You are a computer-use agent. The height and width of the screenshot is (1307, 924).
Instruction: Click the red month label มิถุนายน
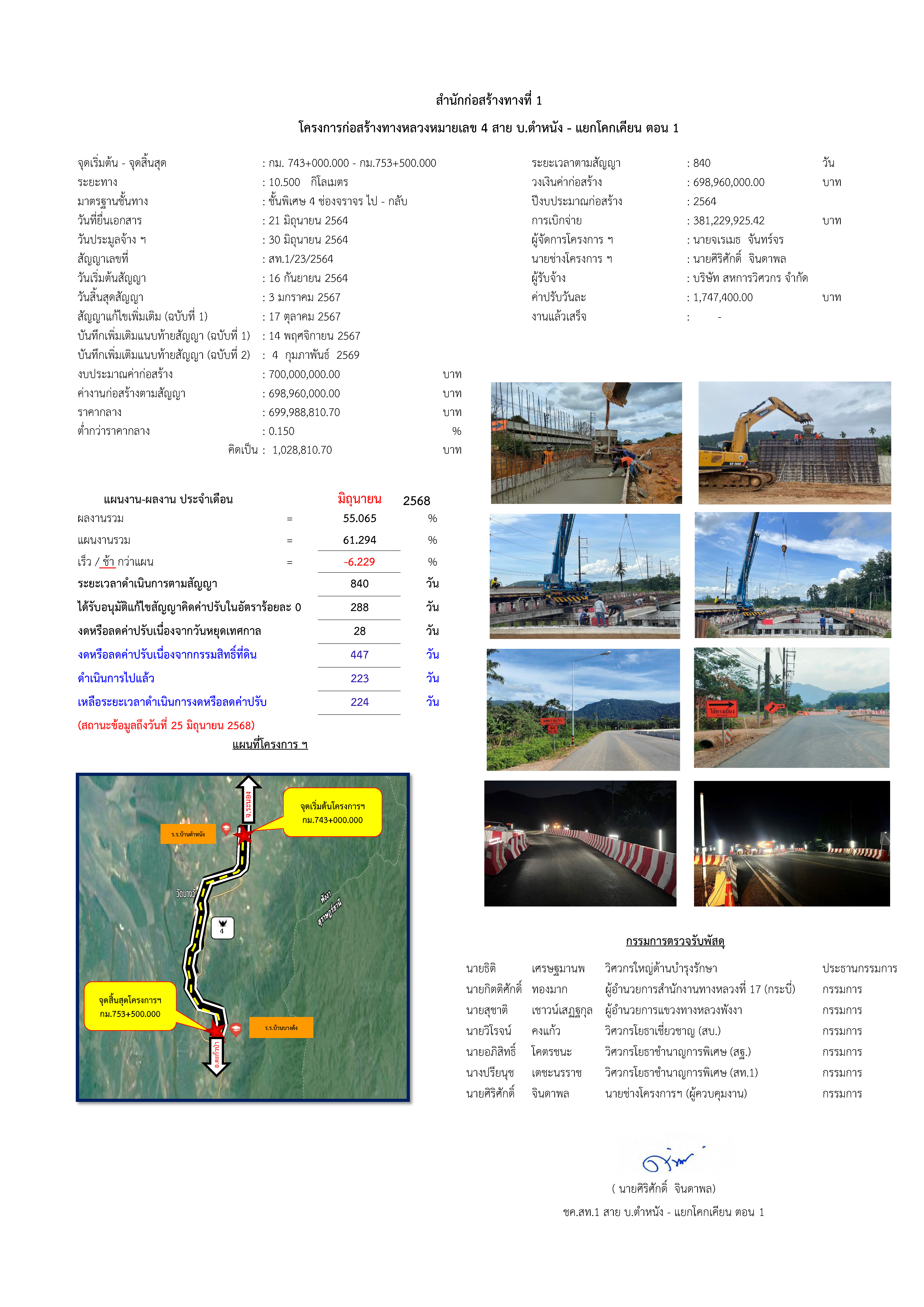click(360, 499)
